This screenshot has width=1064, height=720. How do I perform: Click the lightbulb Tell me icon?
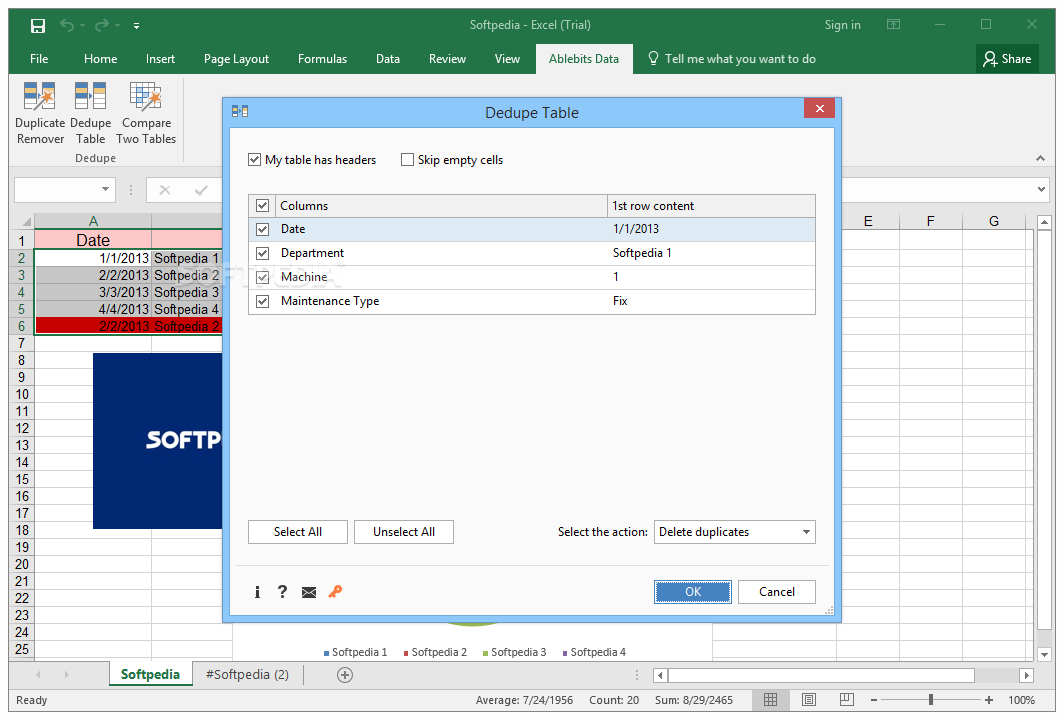(653, 58)
